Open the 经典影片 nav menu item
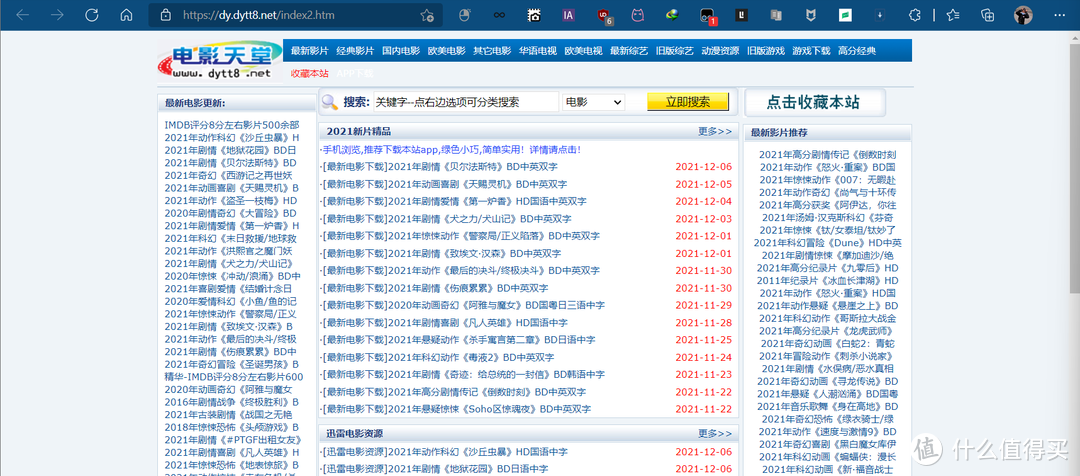 (355, 51)
